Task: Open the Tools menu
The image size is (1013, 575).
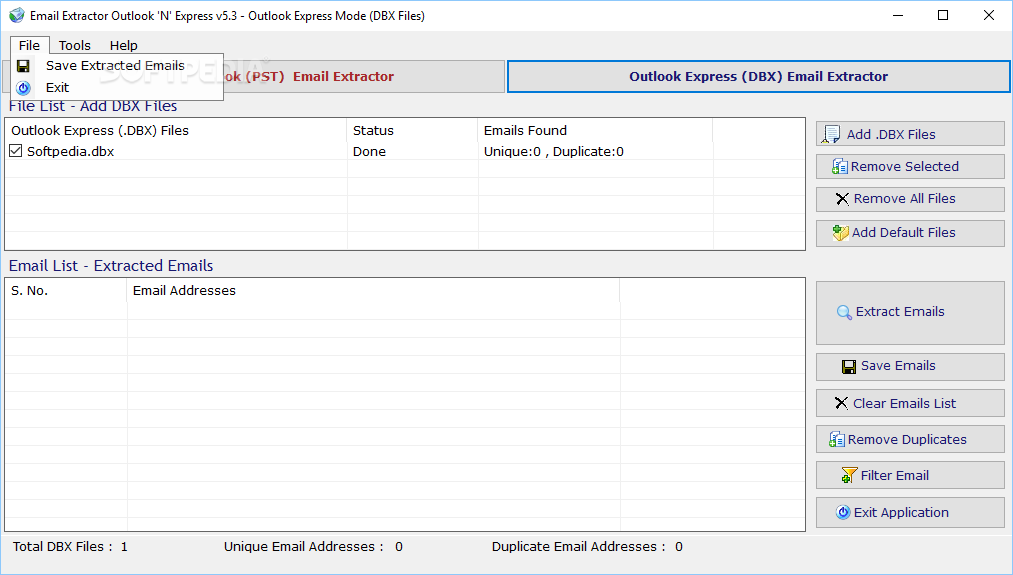Action: pos(74,45)
